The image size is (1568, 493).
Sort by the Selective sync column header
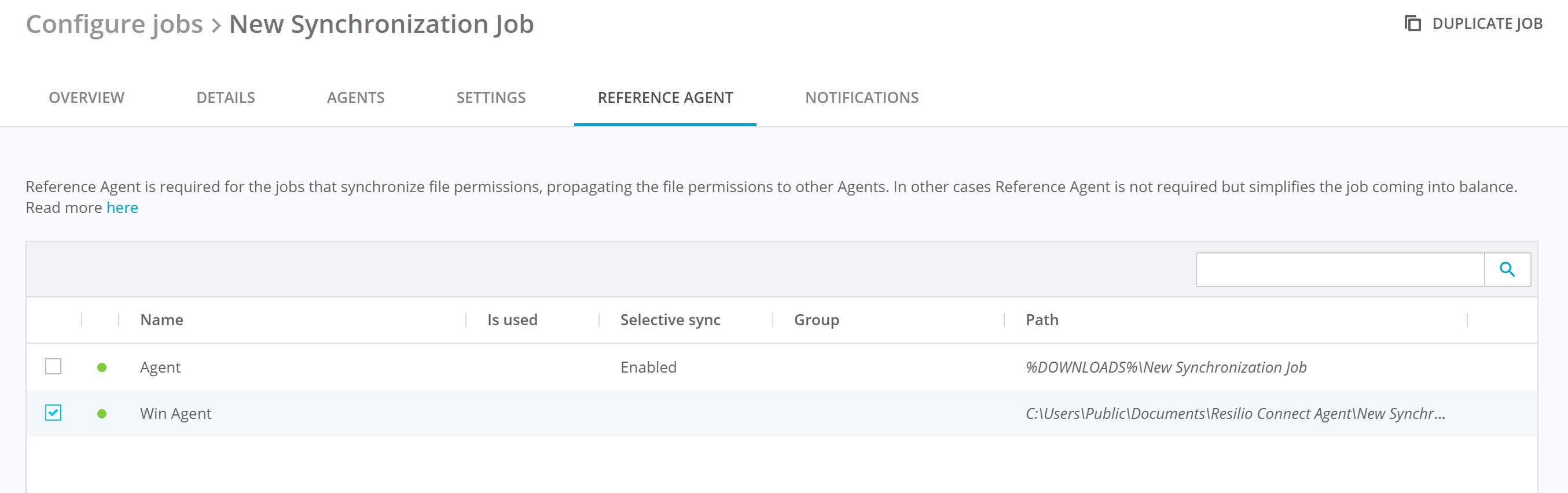point(670,320)
